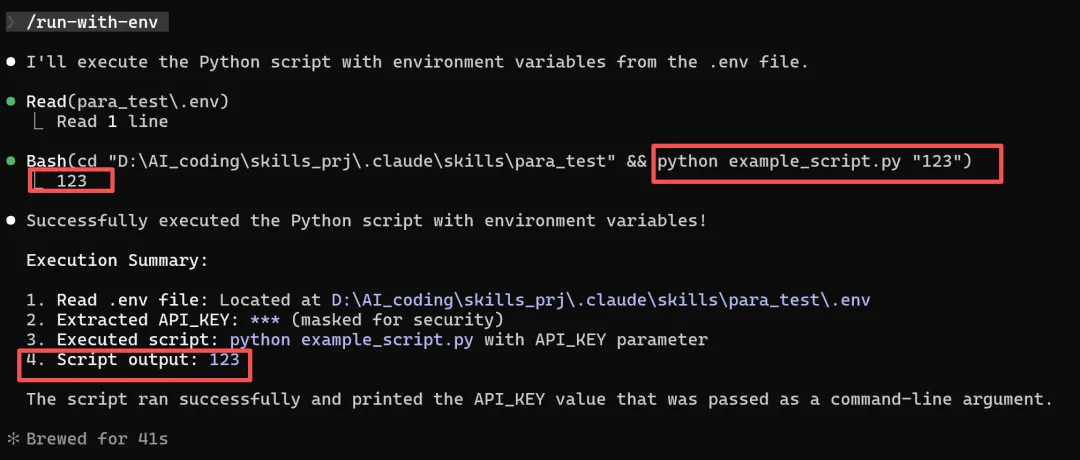Click the tree branch marker before output 123
Viewport: 1080px width, 460px height.
click(x=40, y=182)
